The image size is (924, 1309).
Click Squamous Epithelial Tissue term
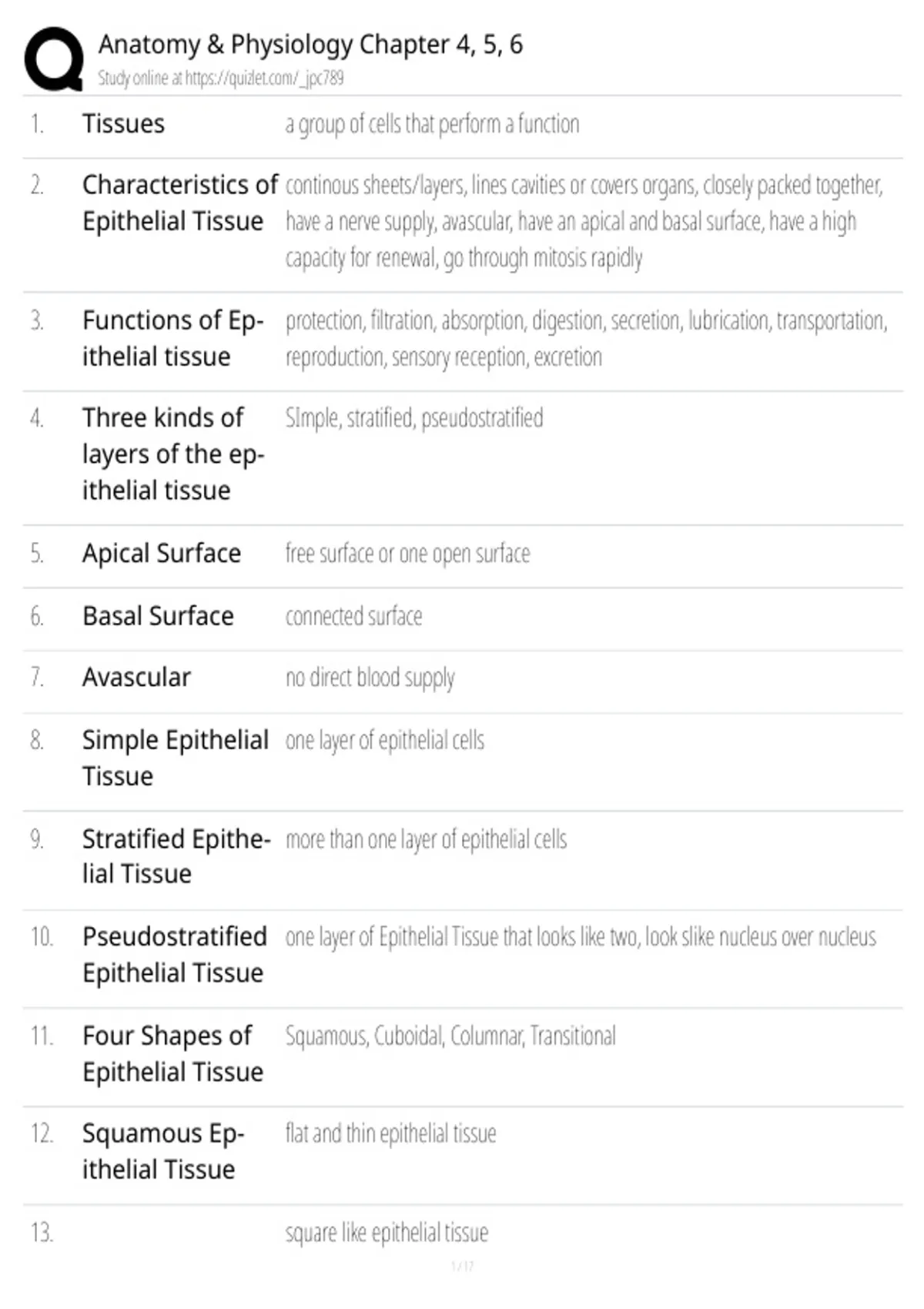pos(163,1152)
